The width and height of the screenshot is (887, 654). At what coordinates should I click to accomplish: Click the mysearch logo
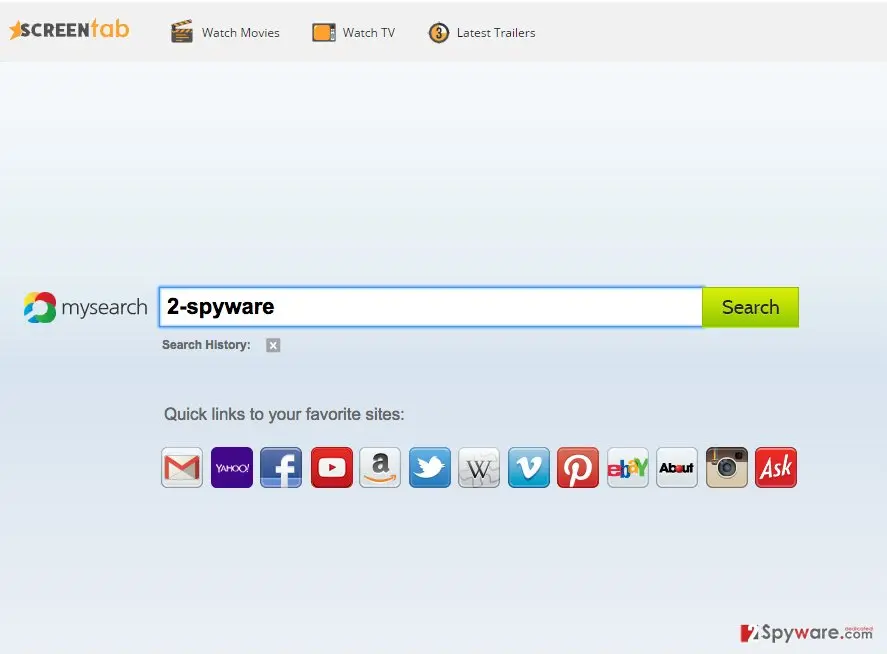[x=85, y=307]
